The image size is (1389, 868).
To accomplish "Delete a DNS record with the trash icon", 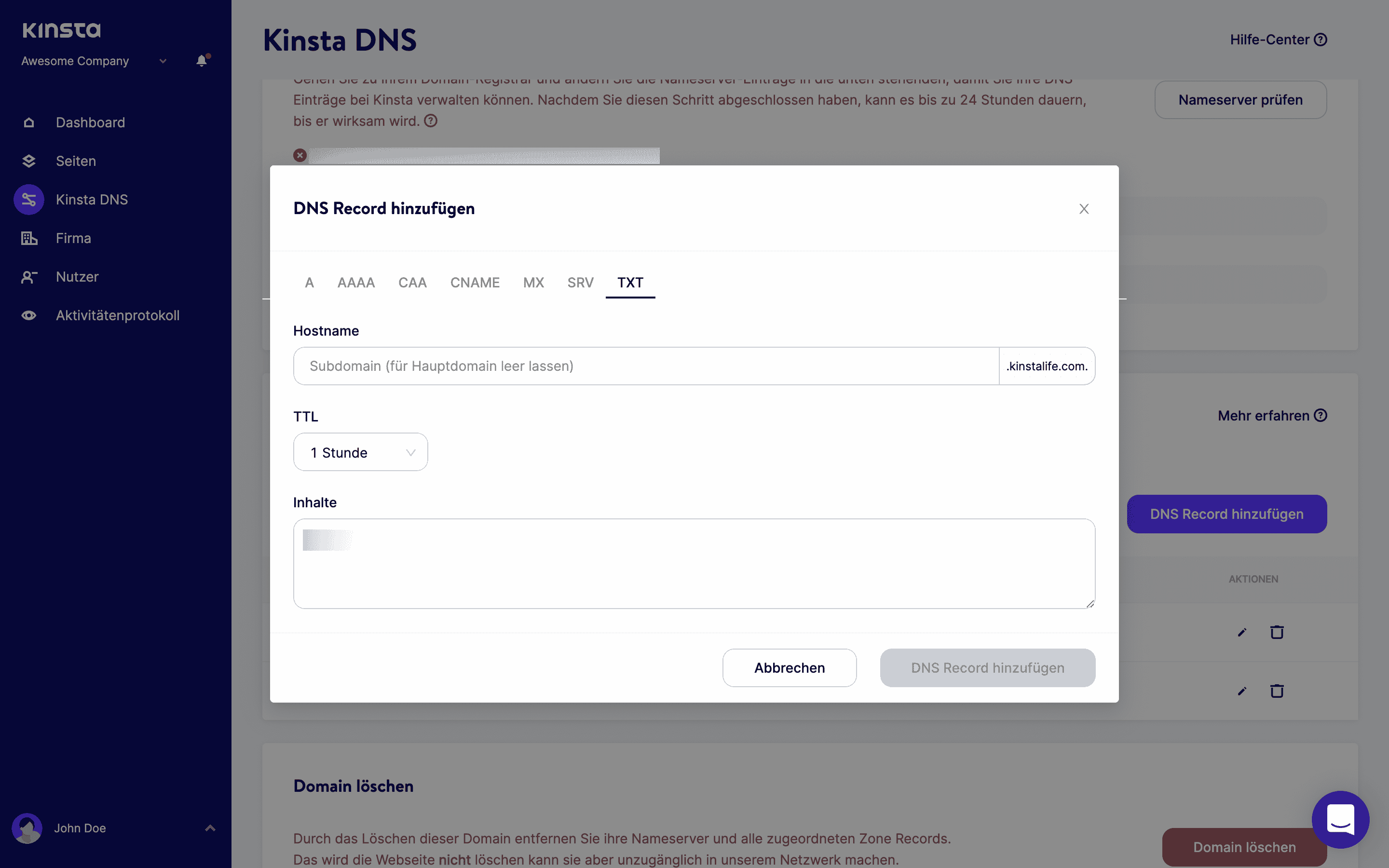I will (1277, 632).
